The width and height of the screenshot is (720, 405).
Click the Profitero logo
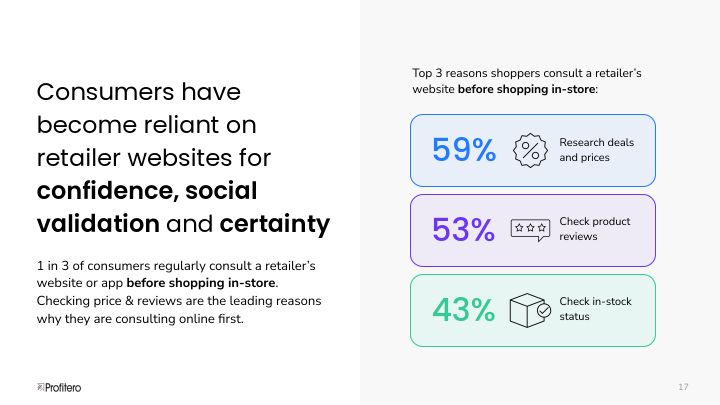[59, 388]
